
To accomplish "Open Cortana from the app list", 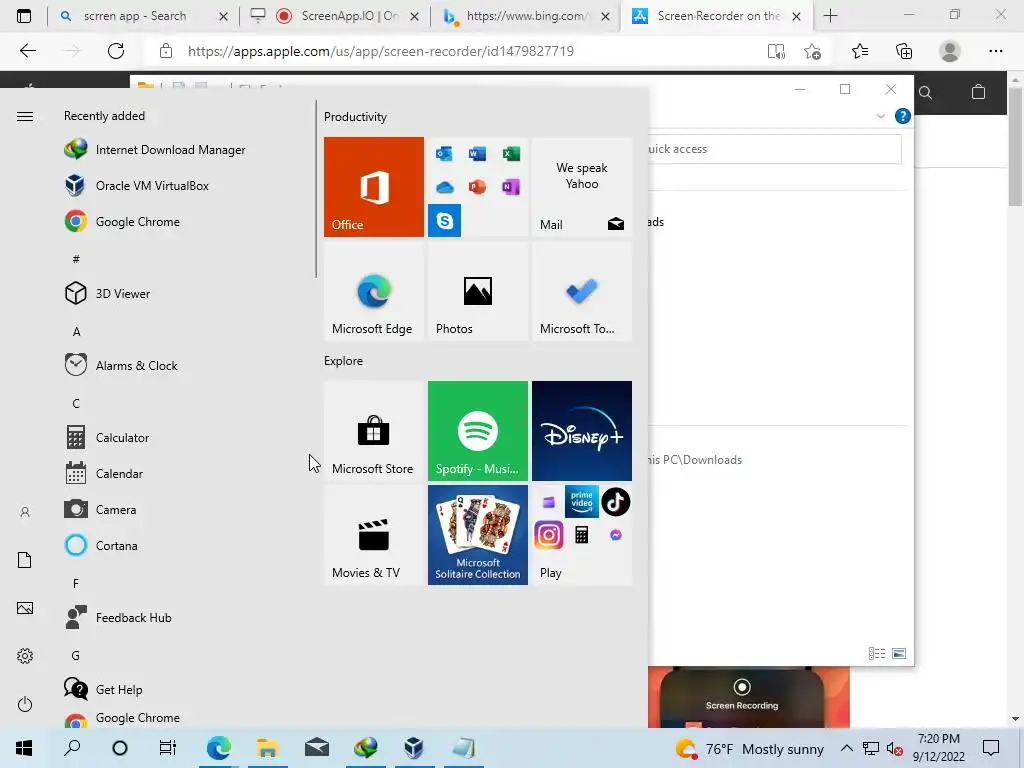I will pyautogui.click(x=101, y=545).
